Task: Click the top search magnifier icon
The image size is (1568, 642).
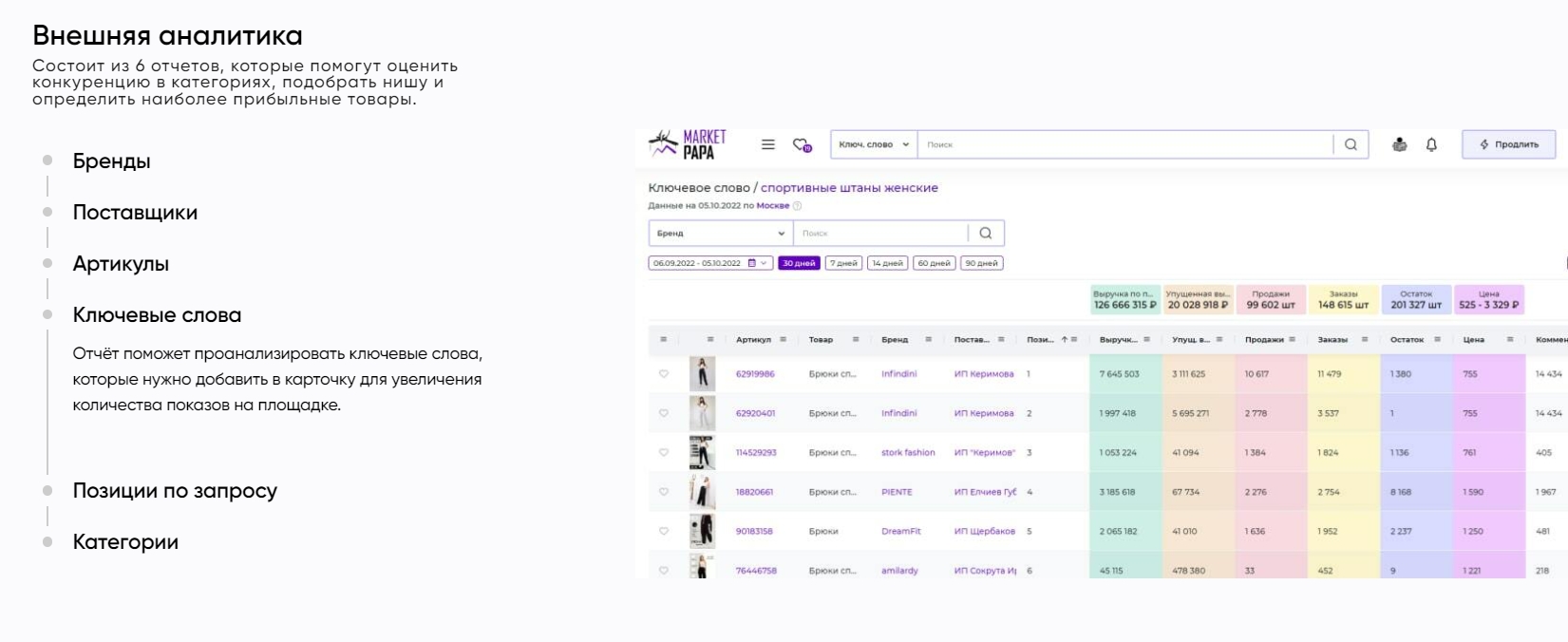Action: 1351,144
